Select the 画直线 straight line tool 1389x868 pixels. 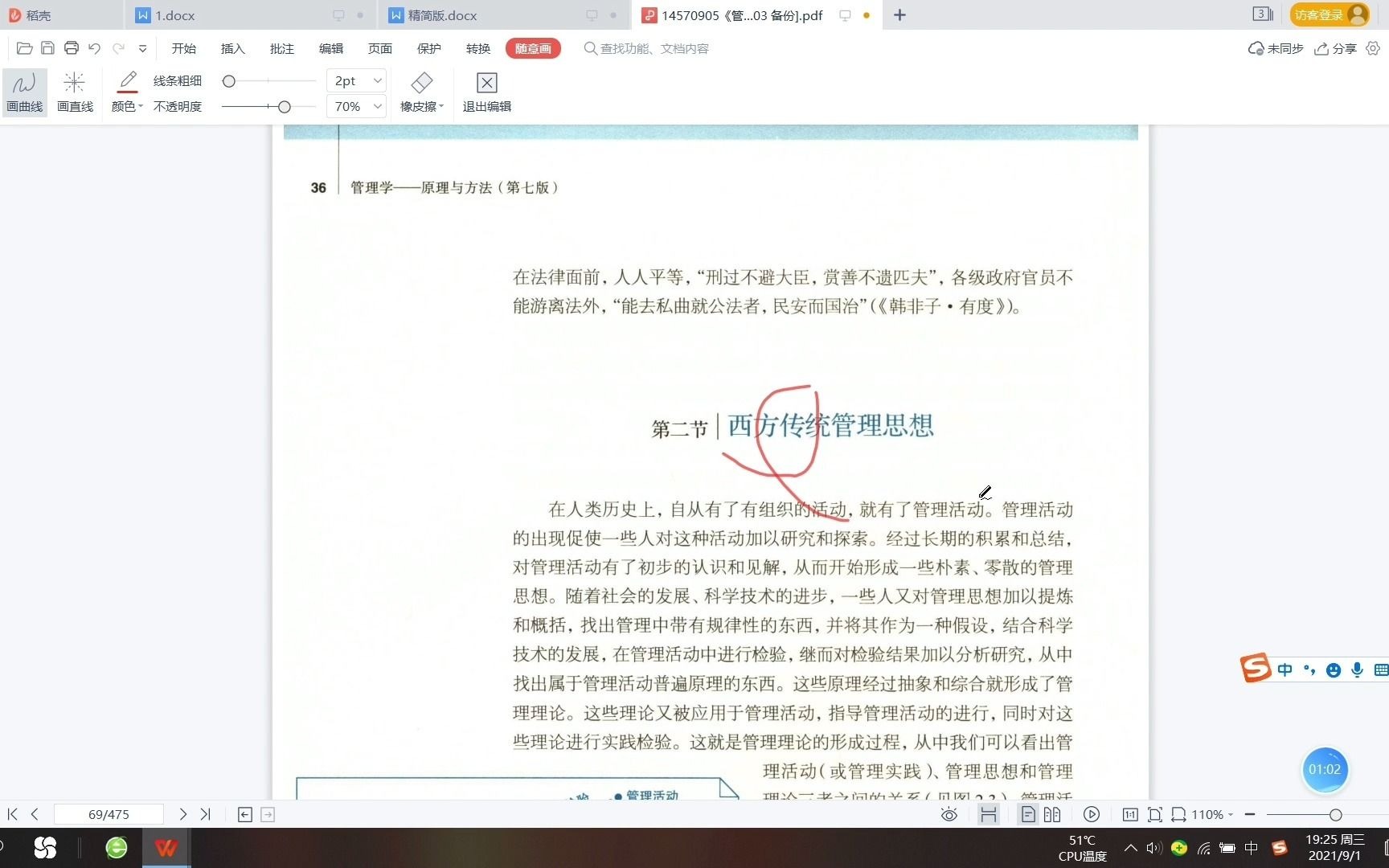pyautogui.click(x=75, y=92)
